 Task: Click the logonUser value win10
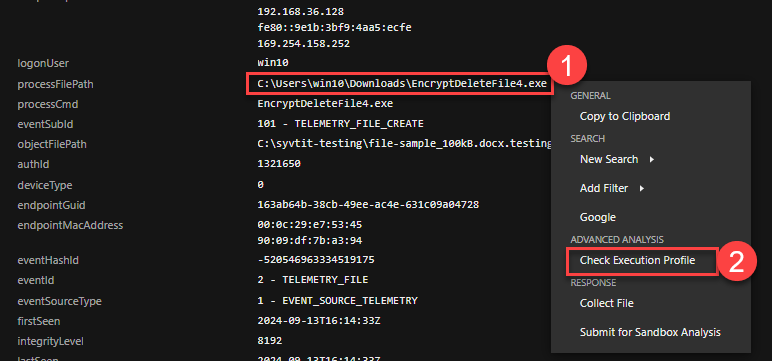click(273, 63)
